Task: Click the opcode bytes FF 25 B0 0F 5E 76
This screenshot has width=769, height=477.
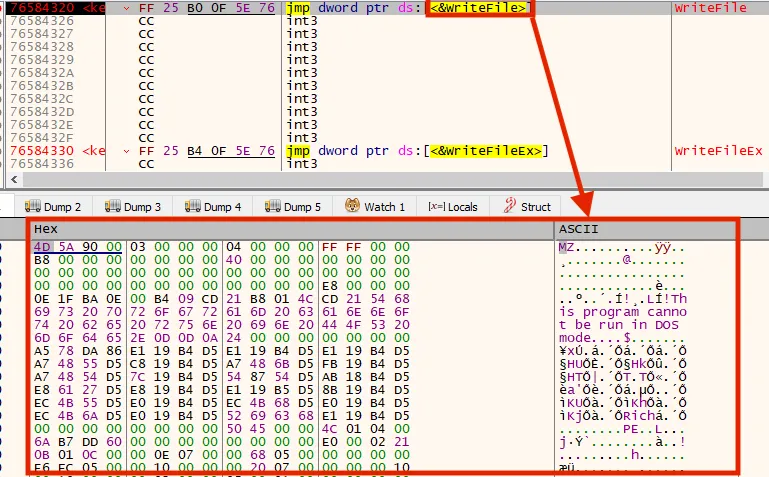Action: tap(206, 8)
